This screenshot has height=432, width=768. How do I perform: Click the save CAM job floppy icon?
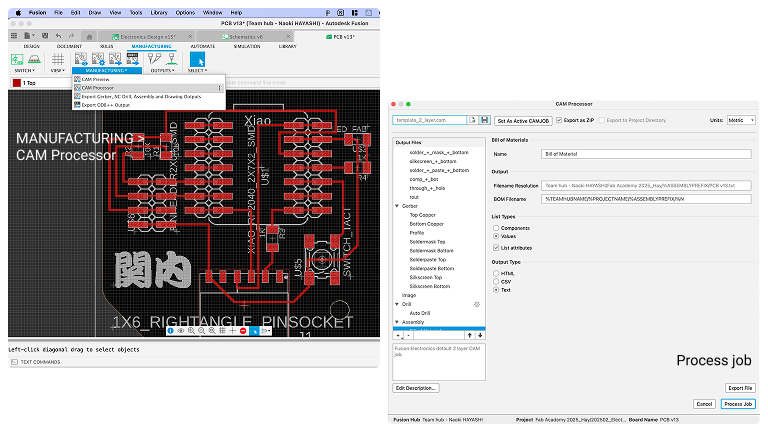point(485,120)
